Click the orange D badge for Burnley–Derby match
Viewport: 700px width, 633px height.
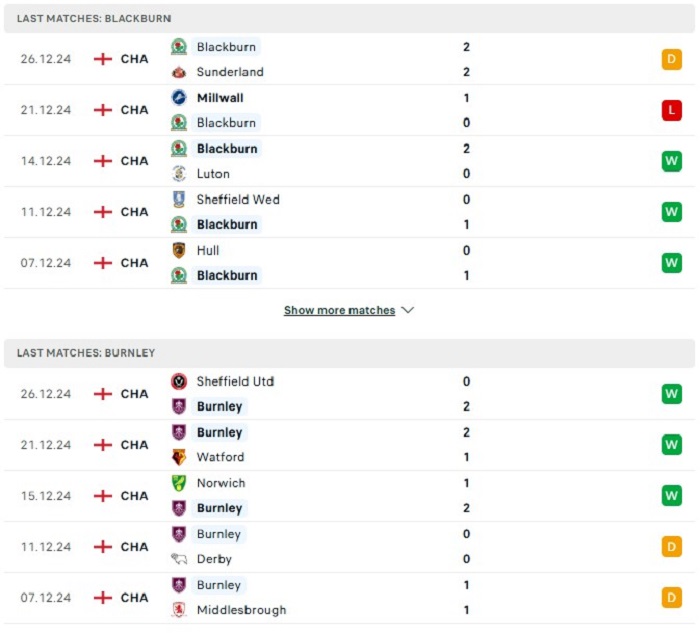point(671,547)
